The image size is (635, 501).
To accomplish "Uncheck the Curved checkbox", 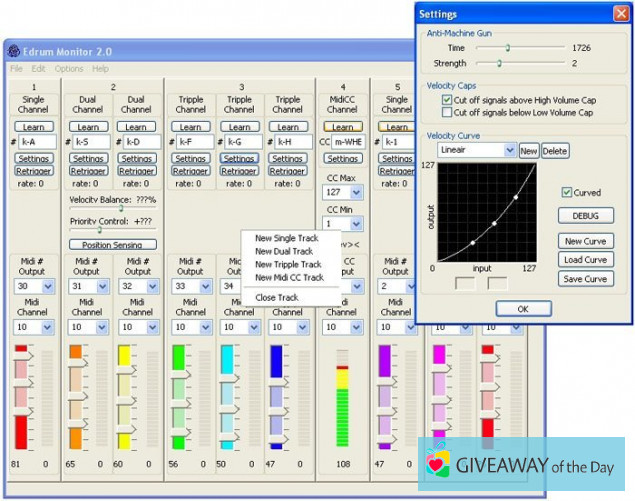I will click(566, 192).
